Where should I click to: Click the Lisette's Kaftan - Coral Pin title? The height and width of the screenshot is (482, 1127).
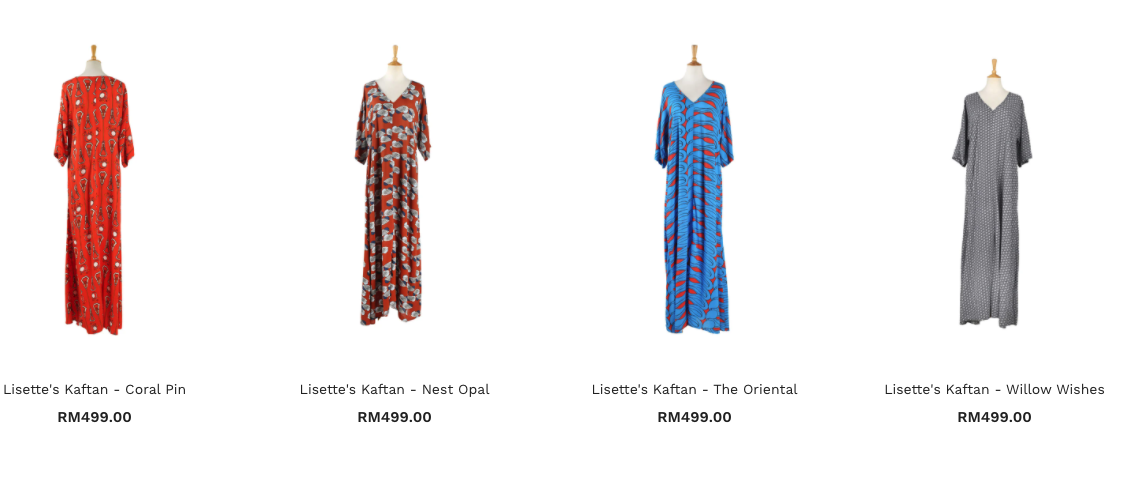(x=94, y=389)
